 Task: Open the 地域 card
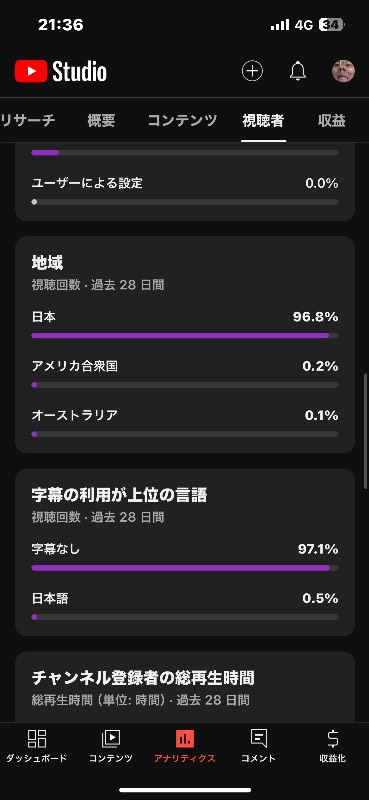coord(185,344)
